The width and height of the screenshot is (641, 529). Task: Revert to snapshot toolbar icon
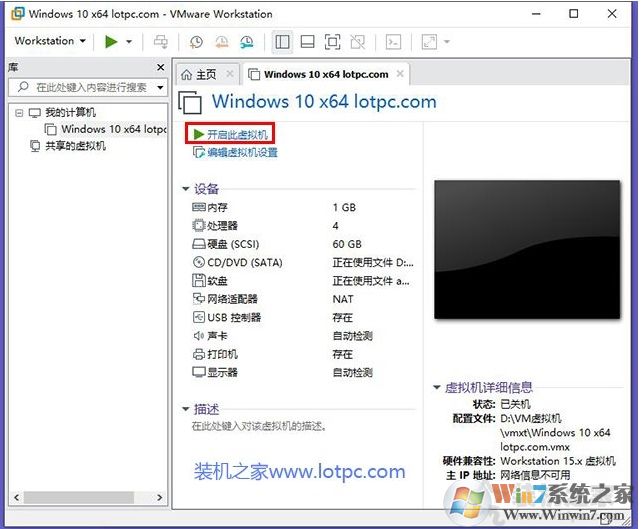tap(222, 41)
